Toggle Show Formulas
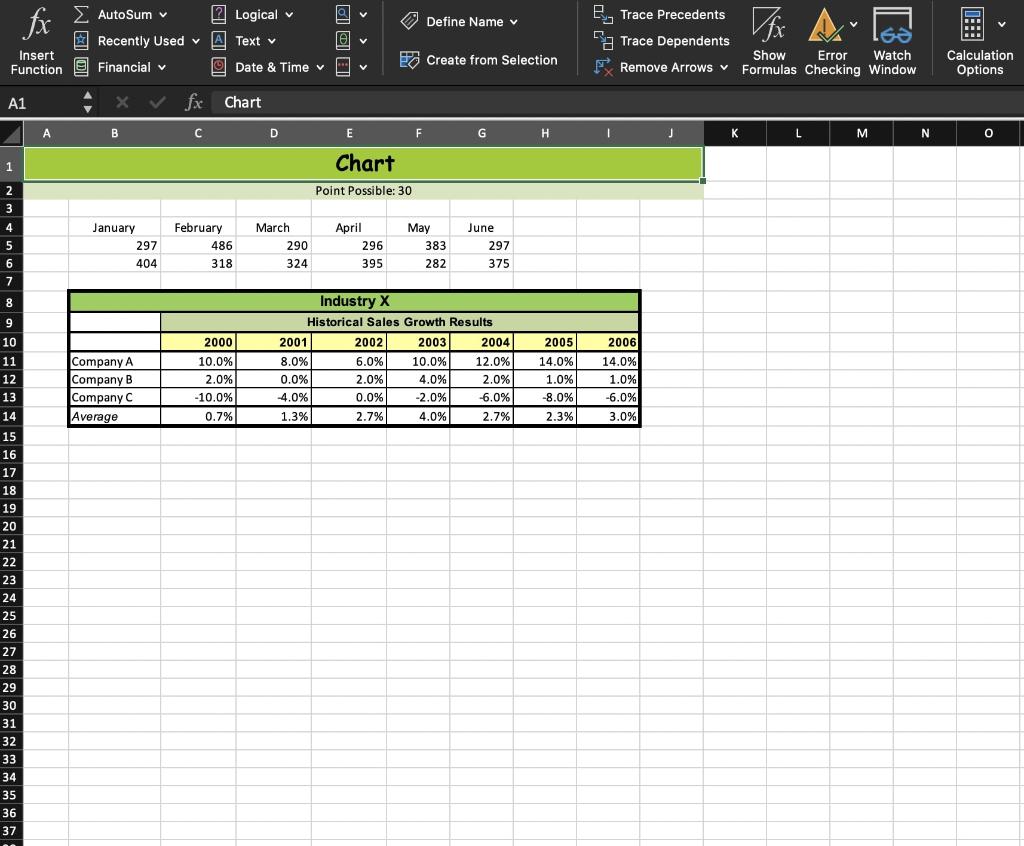Image resolution: width=1024 pixels, height=846 pixels. coord(769,41)
